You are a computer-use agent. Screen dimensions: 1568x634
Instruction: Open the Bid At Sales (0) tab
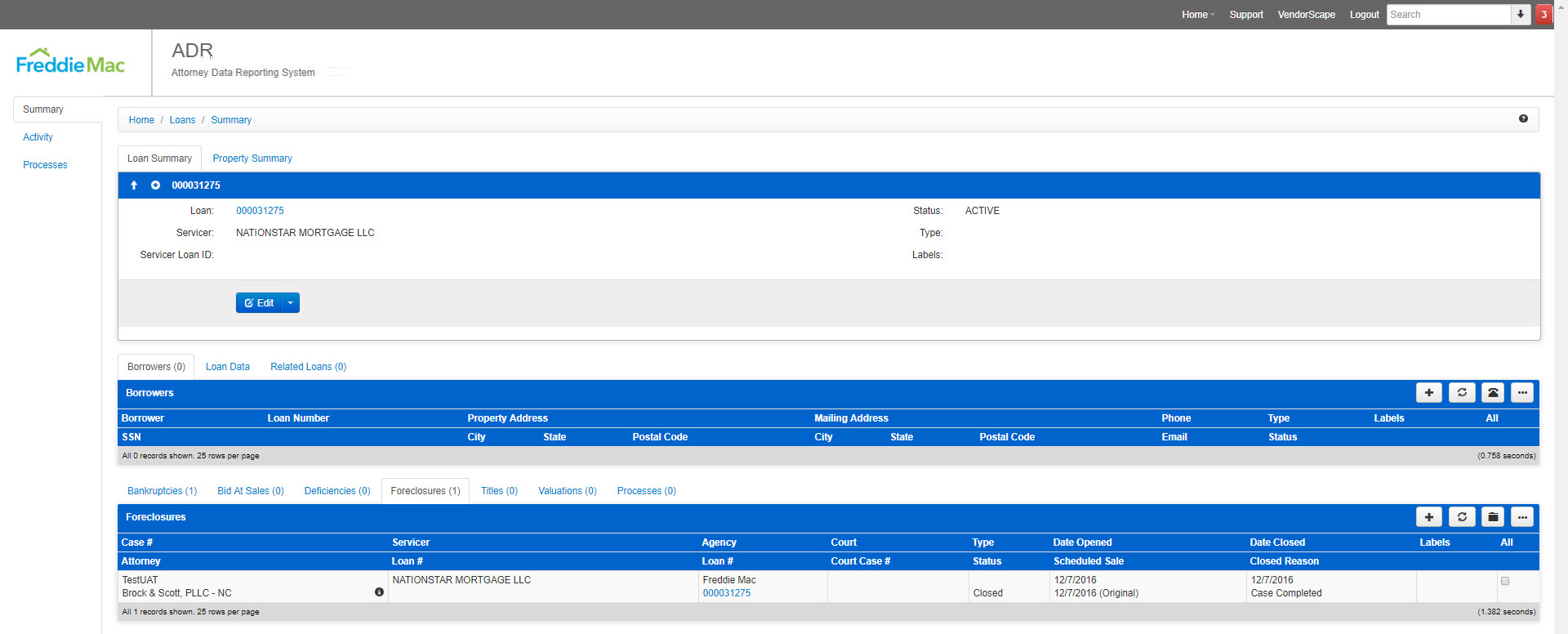tap(251, 491)
